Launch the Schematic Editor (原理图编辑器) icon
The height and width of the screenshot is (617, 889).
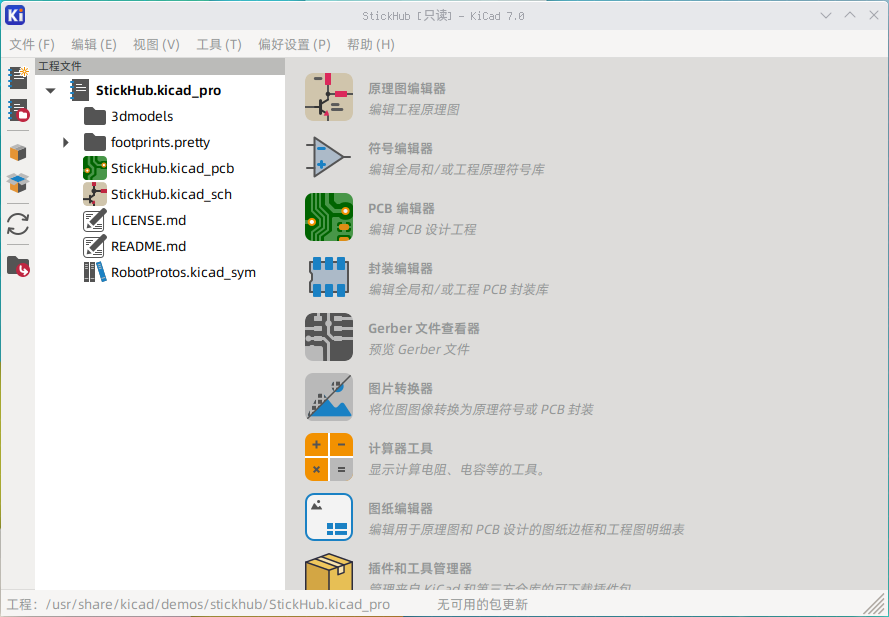328,98
